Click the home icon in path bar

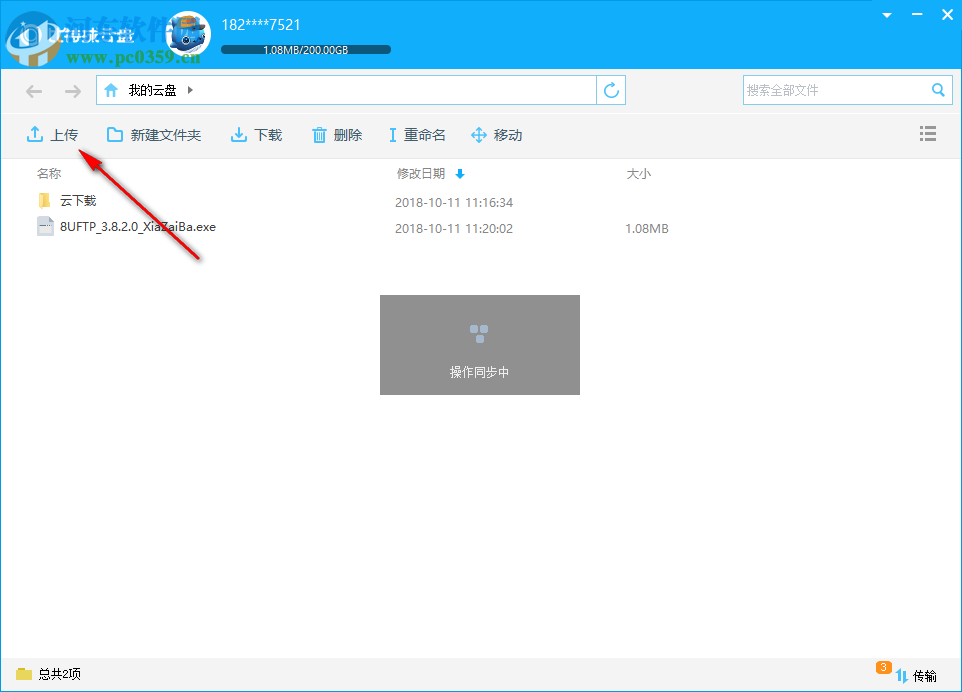click(111, 90)
